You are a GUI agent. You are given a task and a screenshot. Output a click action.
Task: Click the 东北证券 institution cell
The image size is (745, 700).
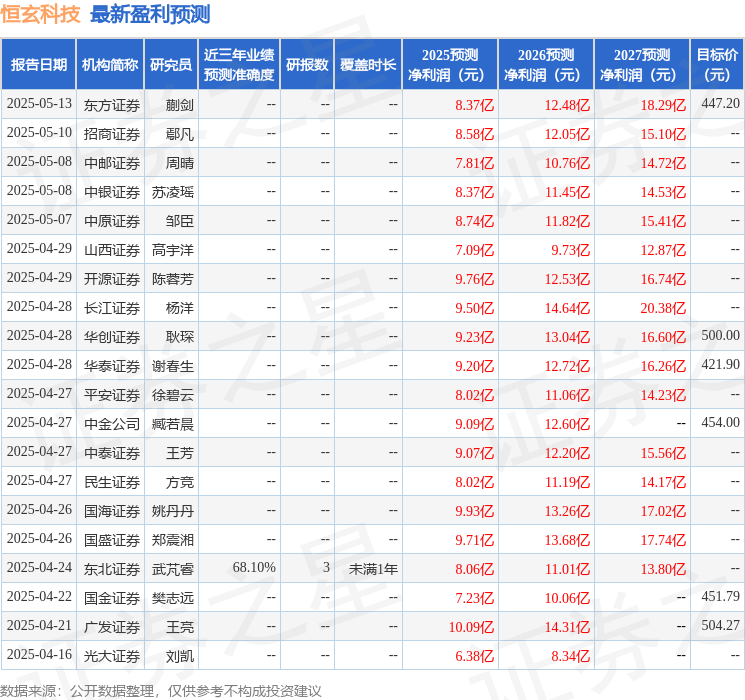tap(112, 569)
